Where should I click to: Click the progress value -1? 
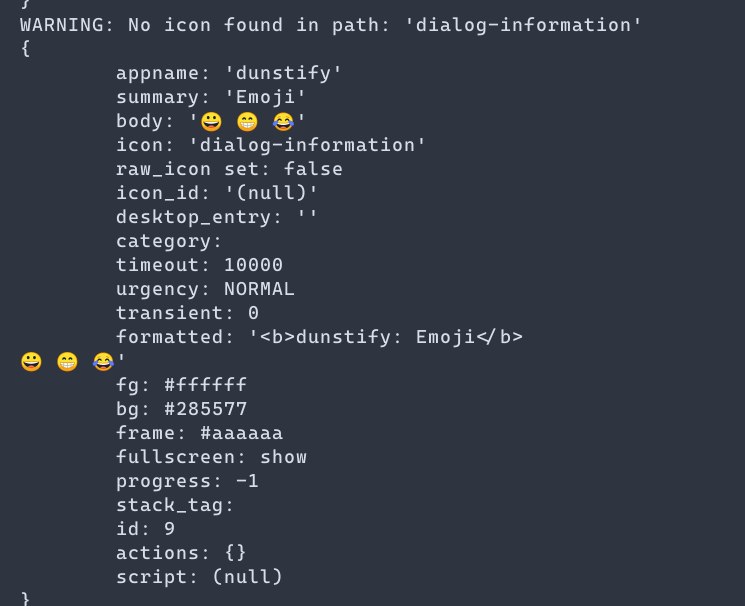[247, 481]
